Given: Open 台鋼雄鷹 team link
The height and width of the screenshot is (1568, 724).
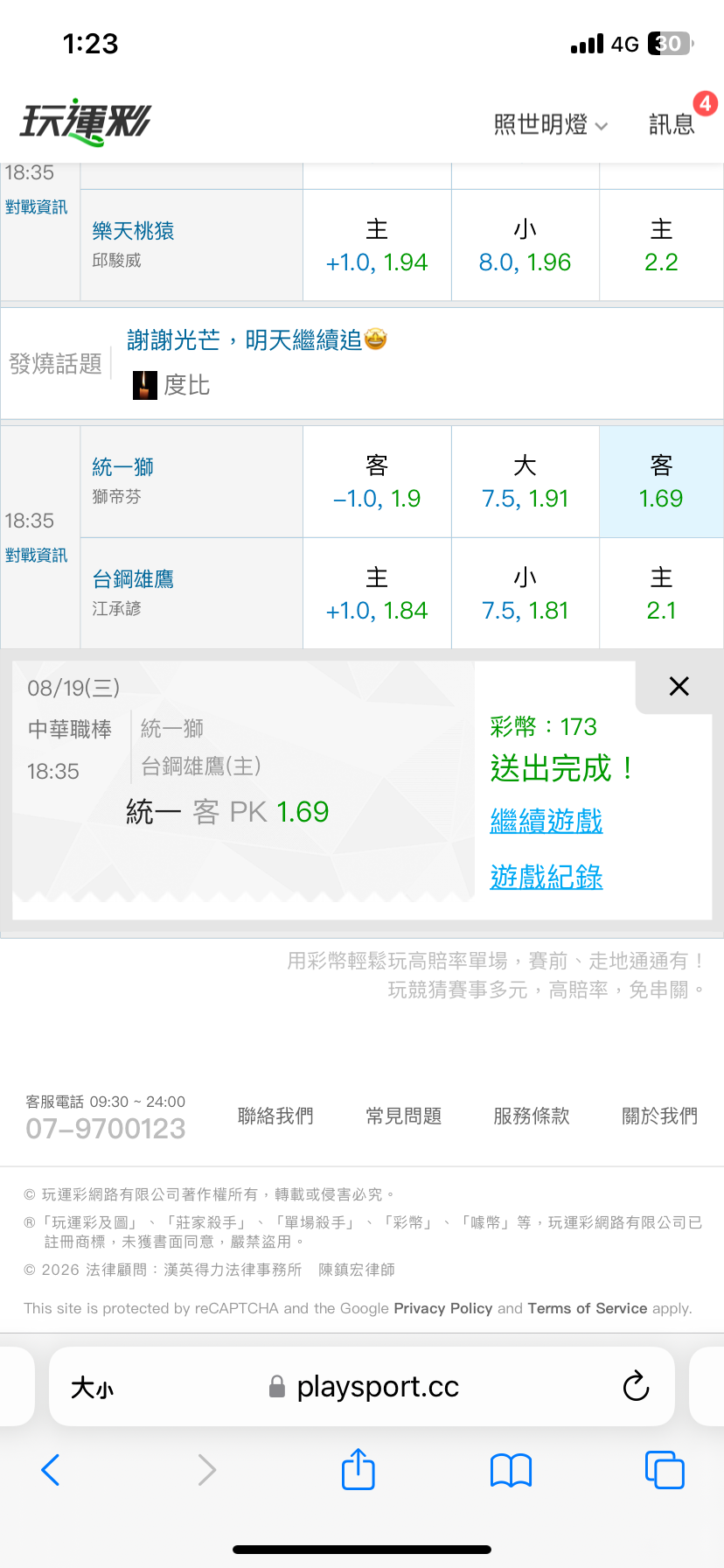Looking at the screenshot, I should 133,579.
